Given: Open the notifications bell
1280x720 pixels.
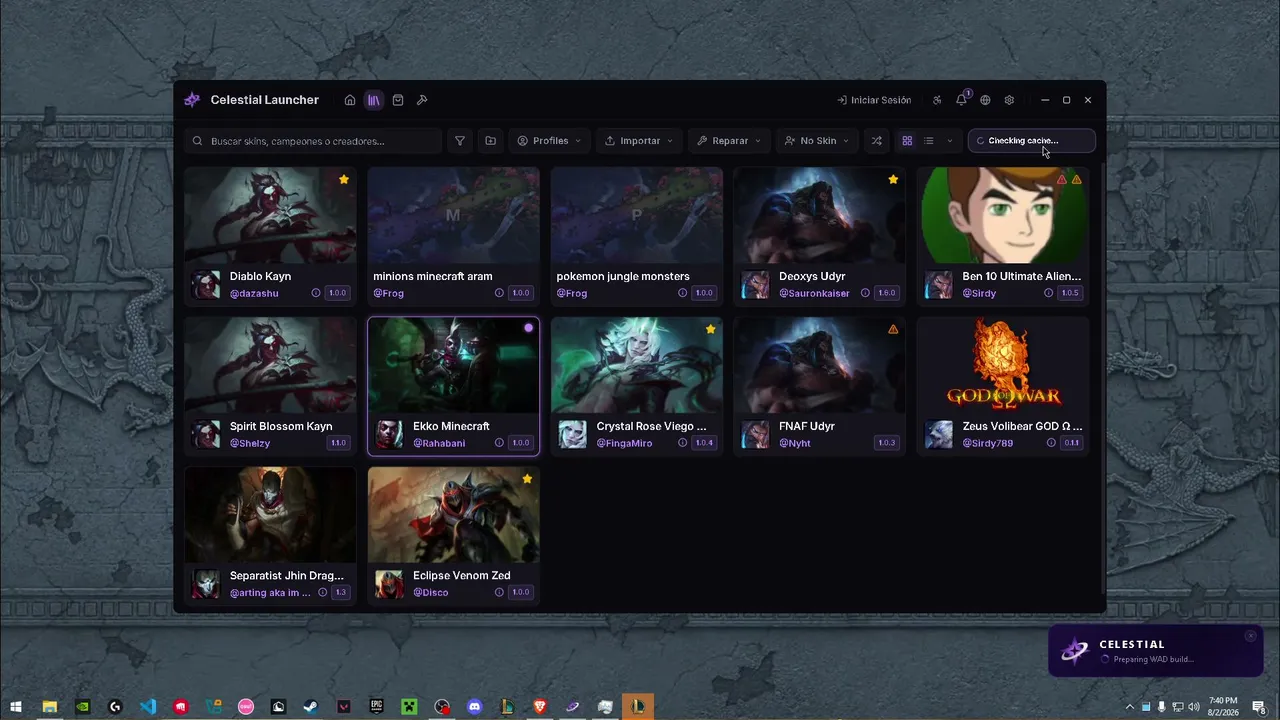Looking at the screenshot, I should click(x=961, y=100).
